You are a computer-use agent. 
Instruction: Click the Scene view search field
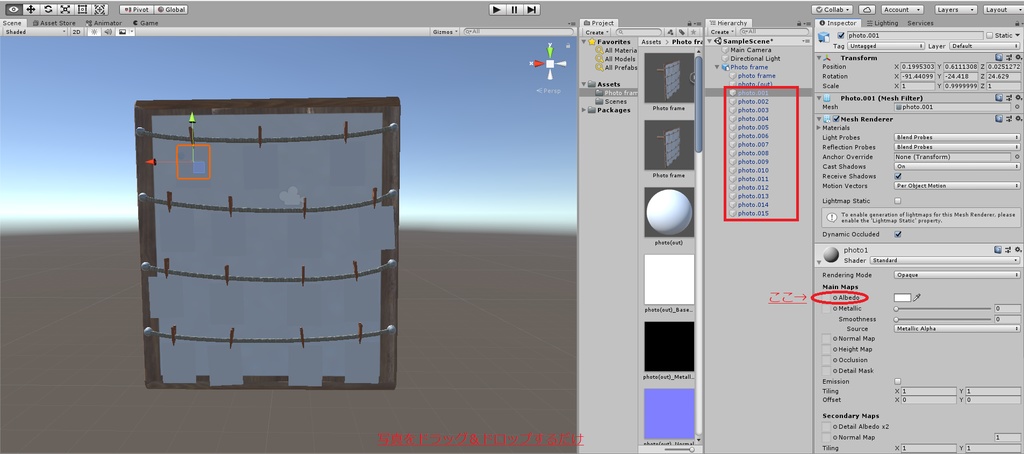pos(519,31)
